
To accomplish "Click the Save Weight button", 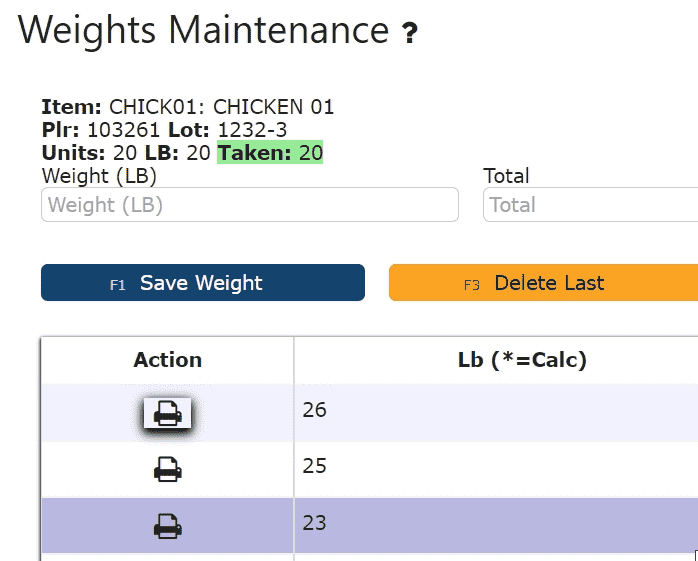I will 203,283.
